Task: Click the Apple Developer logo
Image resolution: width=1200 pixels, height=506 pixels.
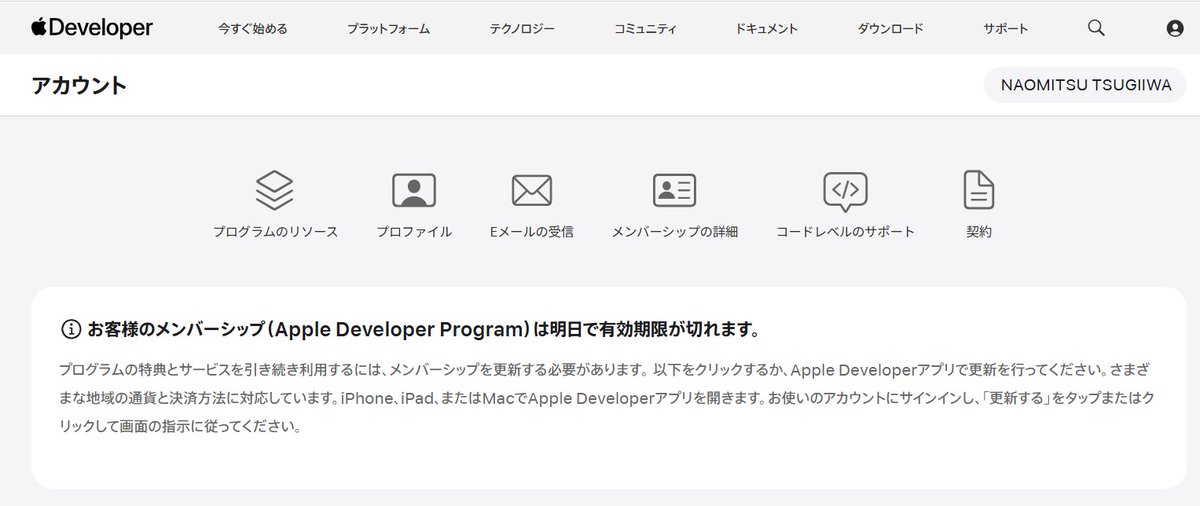Action: click(x=91, y=28)
